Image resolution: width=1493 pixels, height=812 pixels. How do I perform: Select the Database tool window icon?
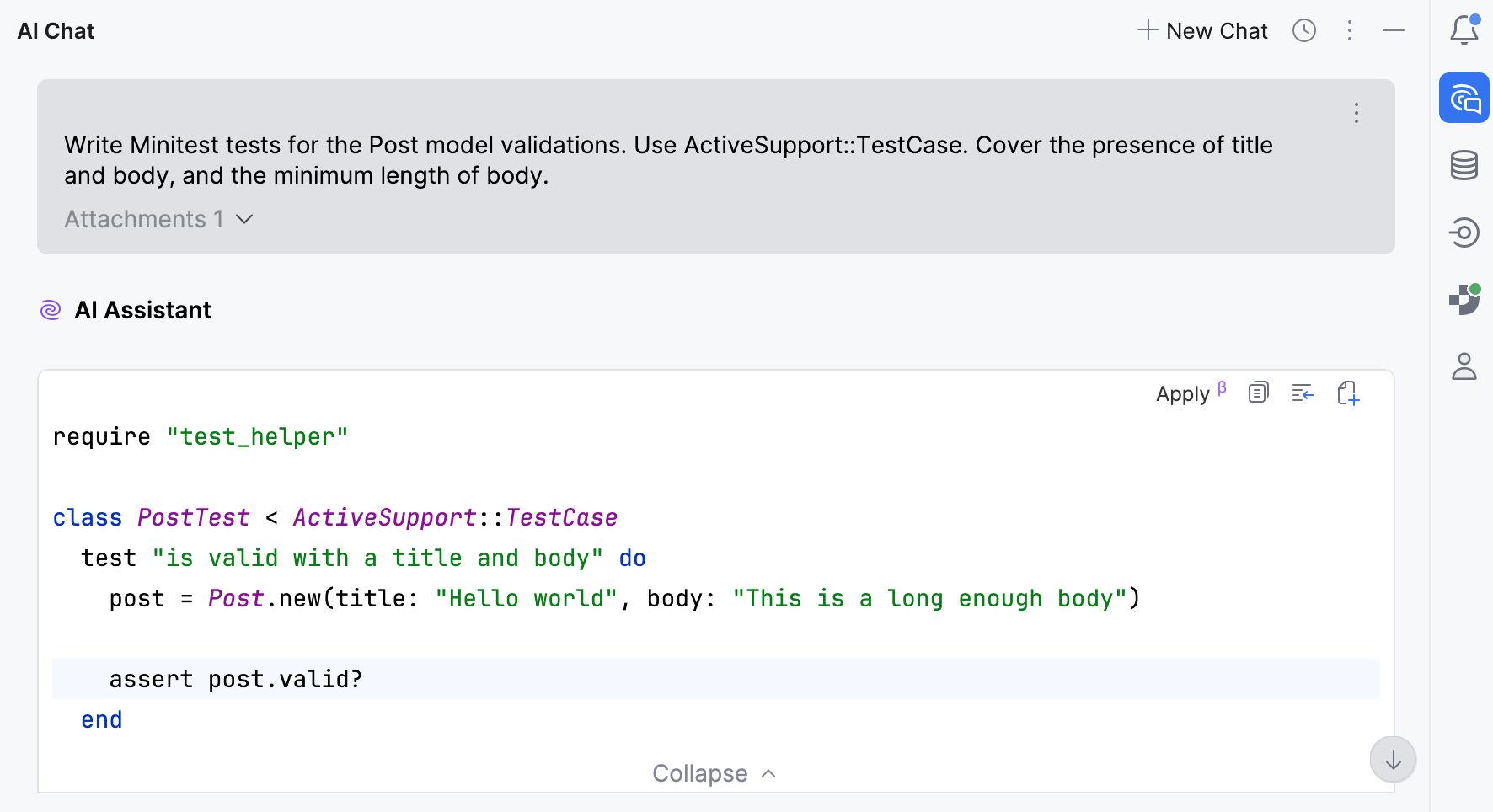pyautogui.click(x=1464, y=166)
